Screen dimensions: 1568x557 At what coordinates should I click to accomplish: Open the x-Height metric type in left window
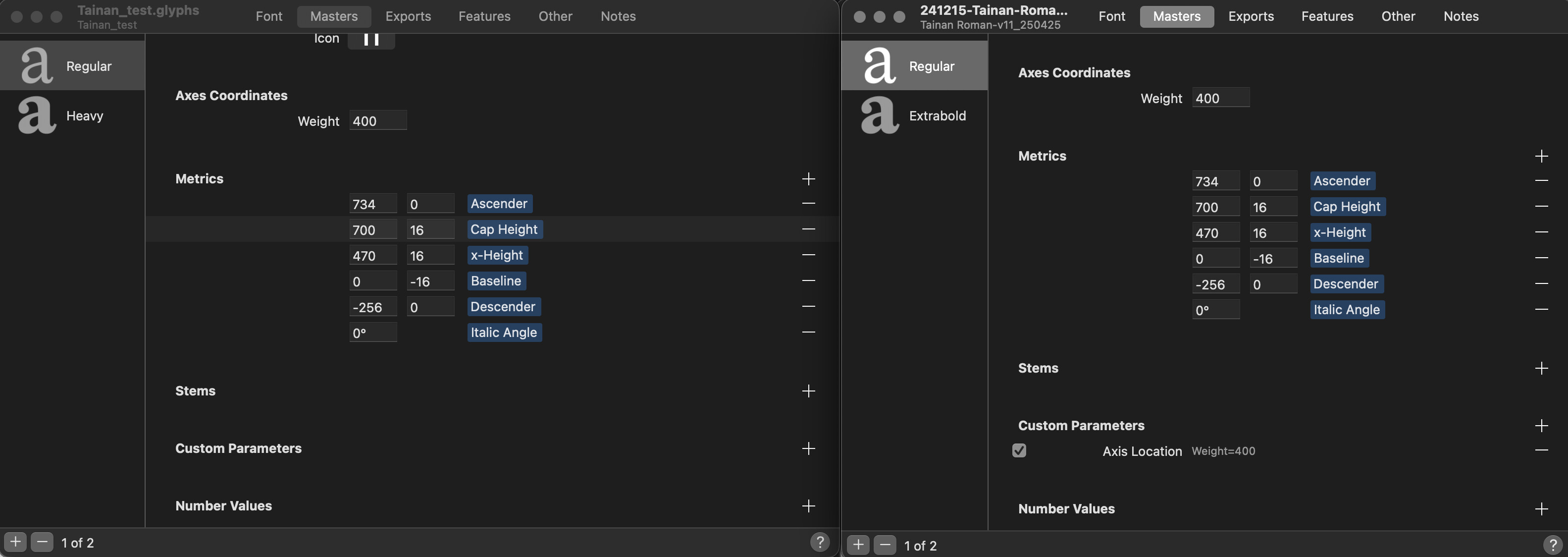pos(497,256)
